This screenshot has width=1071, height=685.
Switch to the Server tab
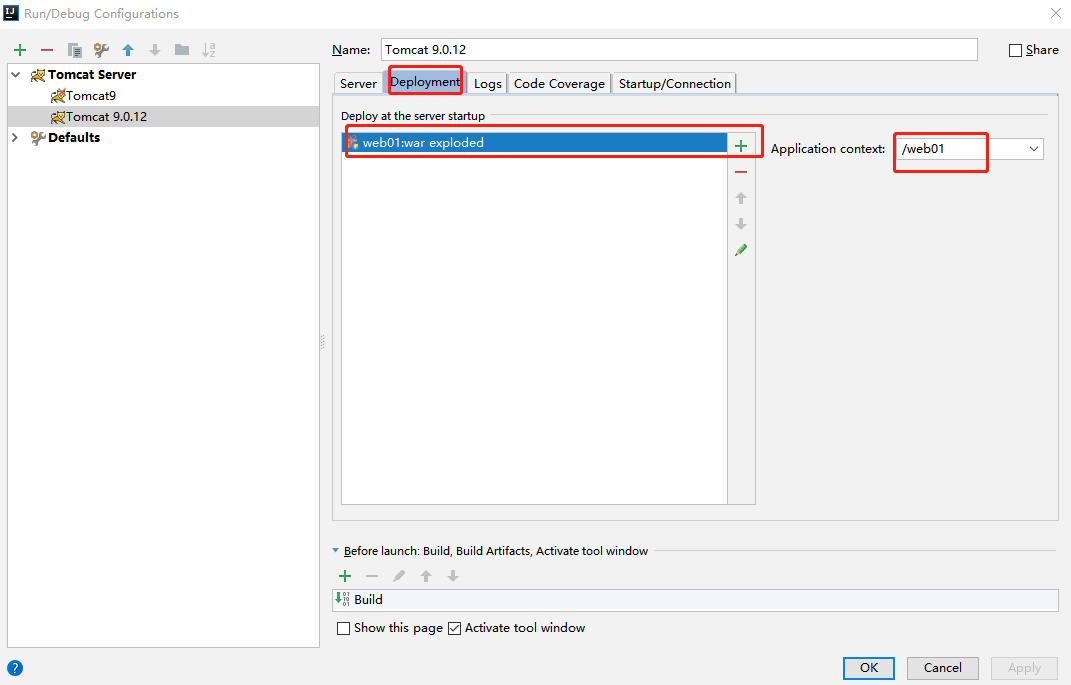click(358, 83)
